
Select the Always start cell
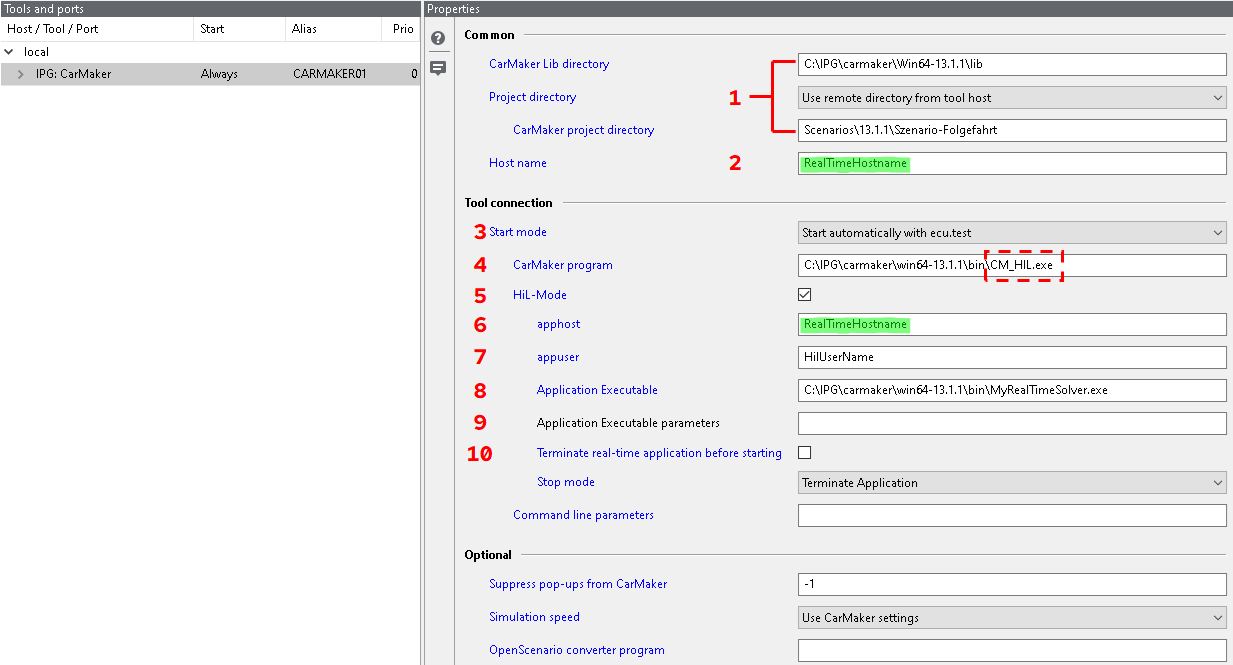(x=219, y=74)
